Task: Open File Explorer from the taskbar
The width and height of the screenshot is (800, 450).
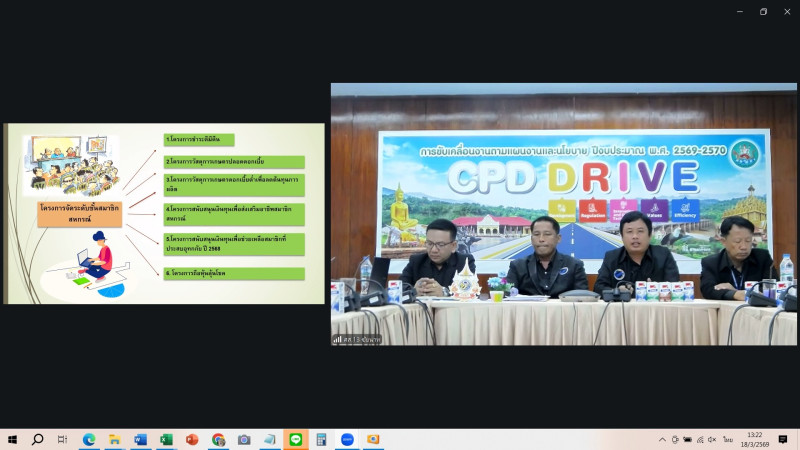Action: tap(114, 439)
